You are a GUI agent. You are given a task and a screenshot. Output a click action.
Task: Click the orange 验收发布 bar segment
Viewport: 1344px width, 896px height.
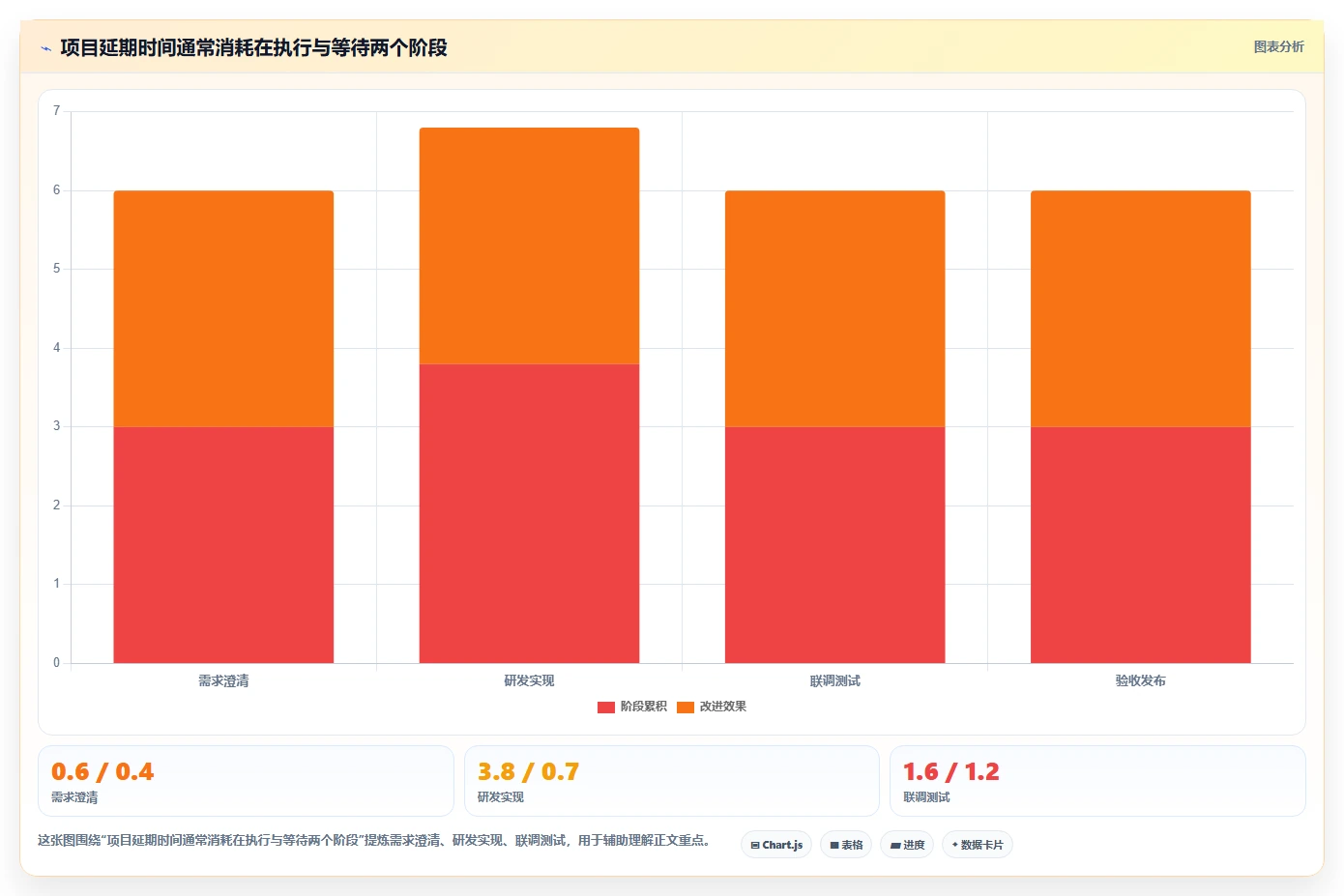1140,308
